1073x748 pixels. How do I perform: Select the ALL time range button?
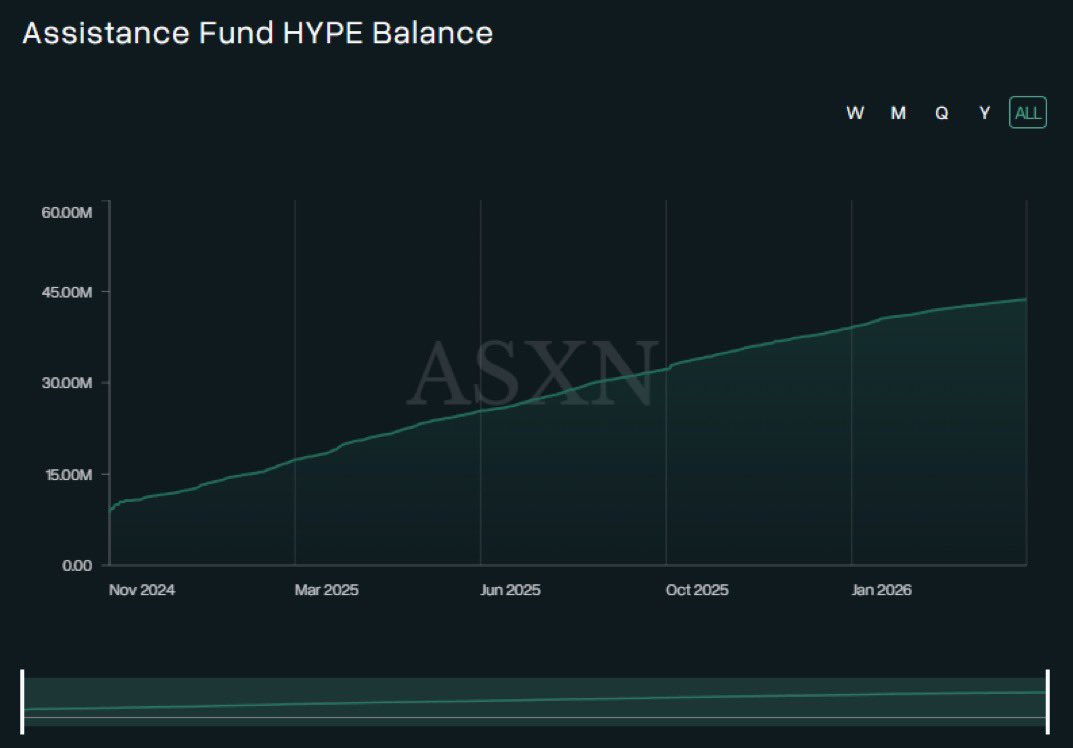pyautogui.click(x=1028, y=113)
